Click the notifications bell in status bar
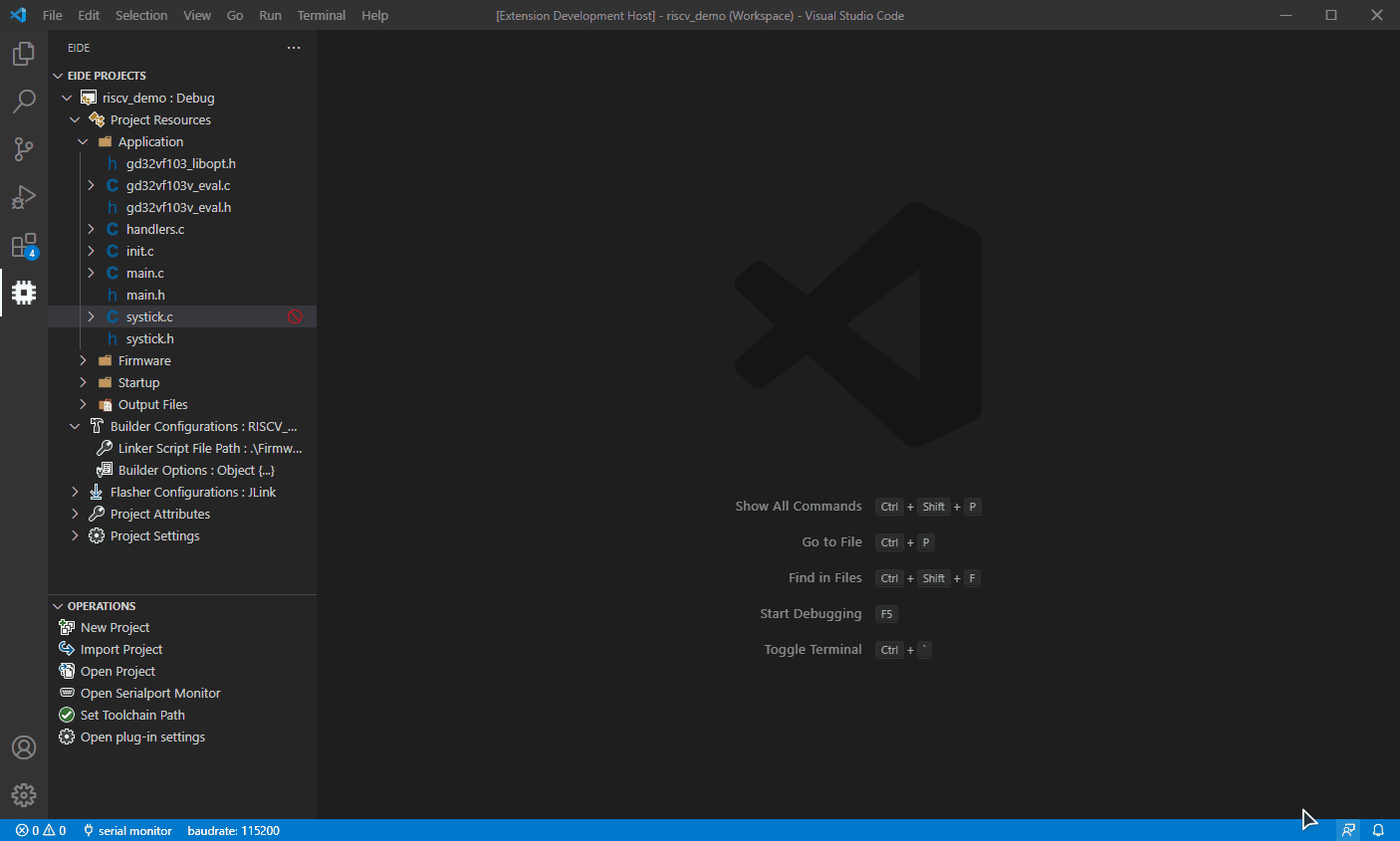The width and height of the screenshot is (1400, 841). pyautogui.click(x=1378, y=830)
